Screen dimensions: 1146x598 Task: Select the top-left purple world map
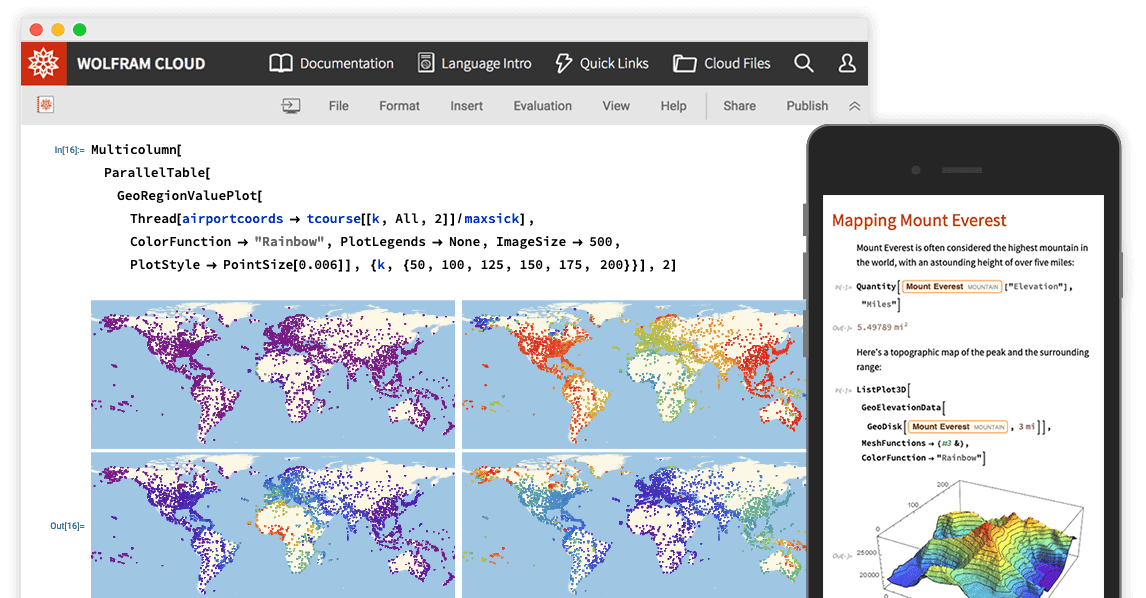coord(272,374)
